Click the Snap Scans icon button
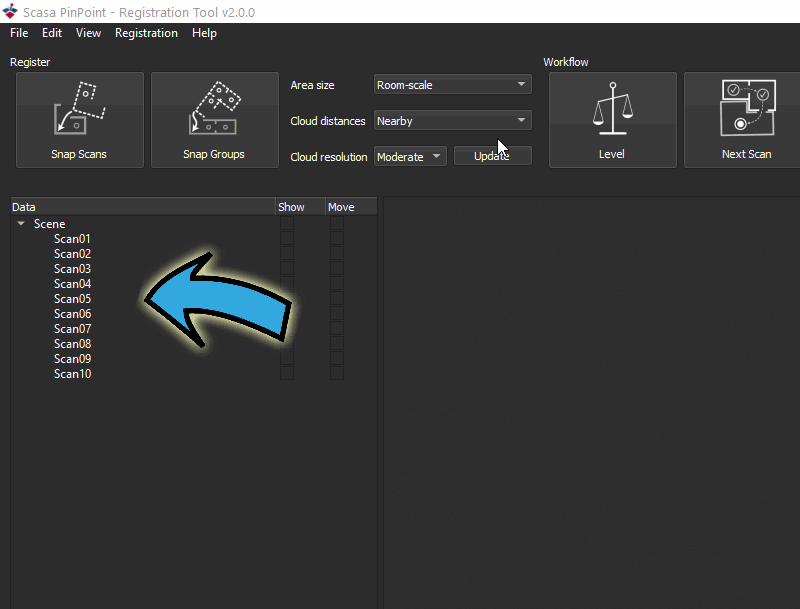 click(80, 120)
